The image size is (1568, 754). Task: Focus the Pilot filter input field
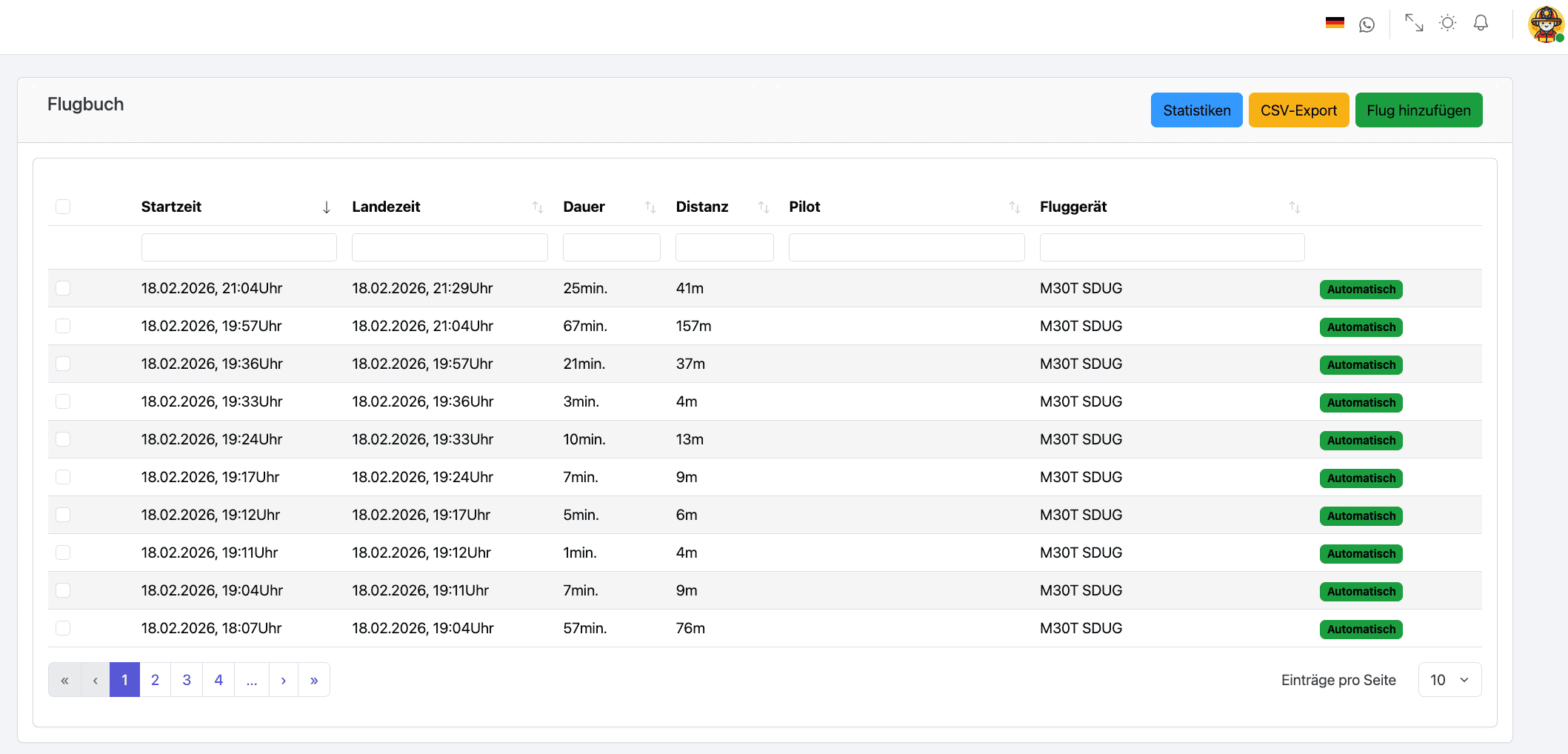click(906, 247)
